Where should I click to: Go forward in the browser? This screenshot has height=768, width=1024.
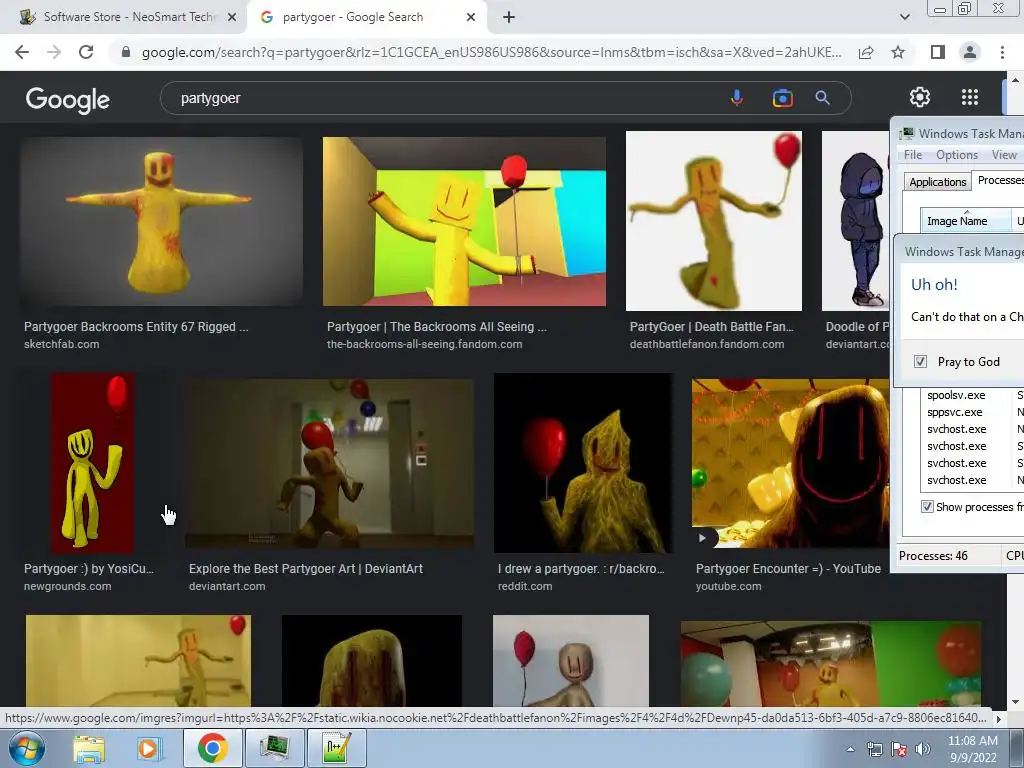pyautogui.click(x=54, y=52)
